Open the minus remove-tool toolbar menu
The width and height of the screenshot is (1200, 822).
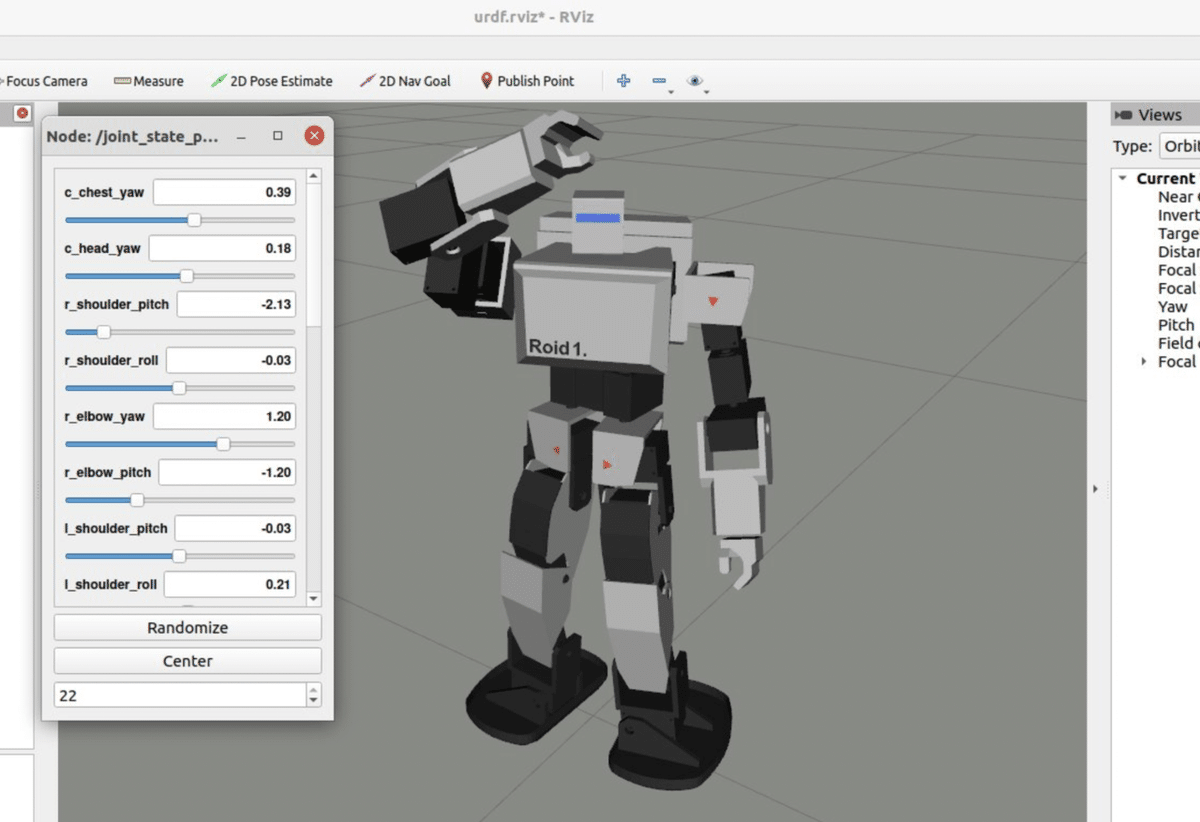pos(661,82)
